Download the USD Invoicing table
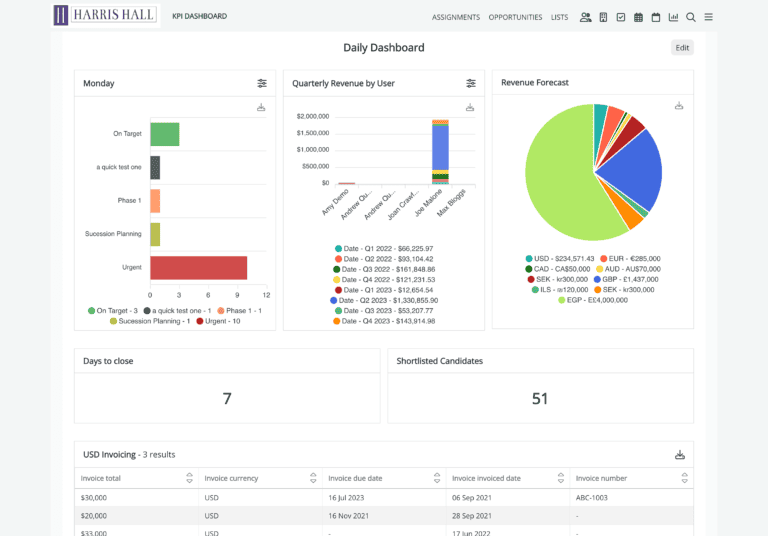The image size is (768, 536). click(x=680, y=455)
